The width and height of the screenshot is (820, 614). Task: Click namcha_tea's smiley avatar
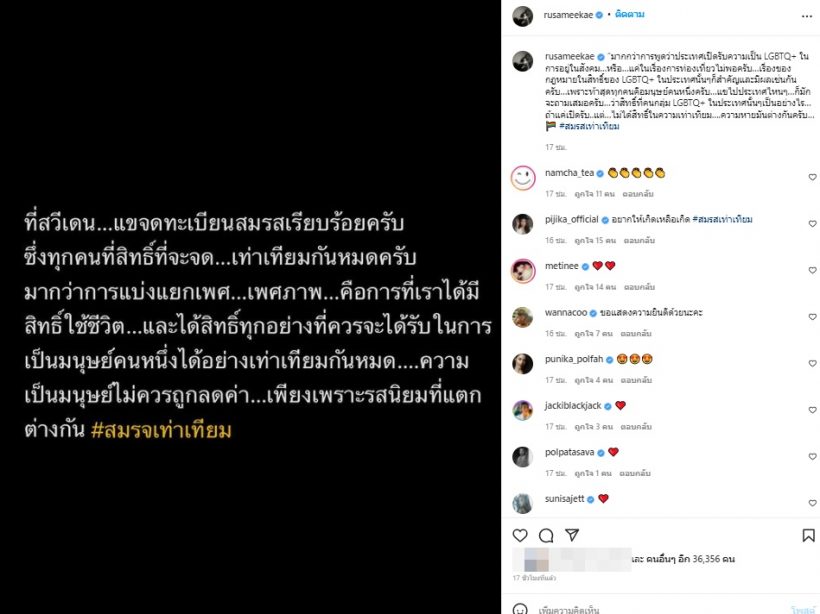tap(523, 178)
